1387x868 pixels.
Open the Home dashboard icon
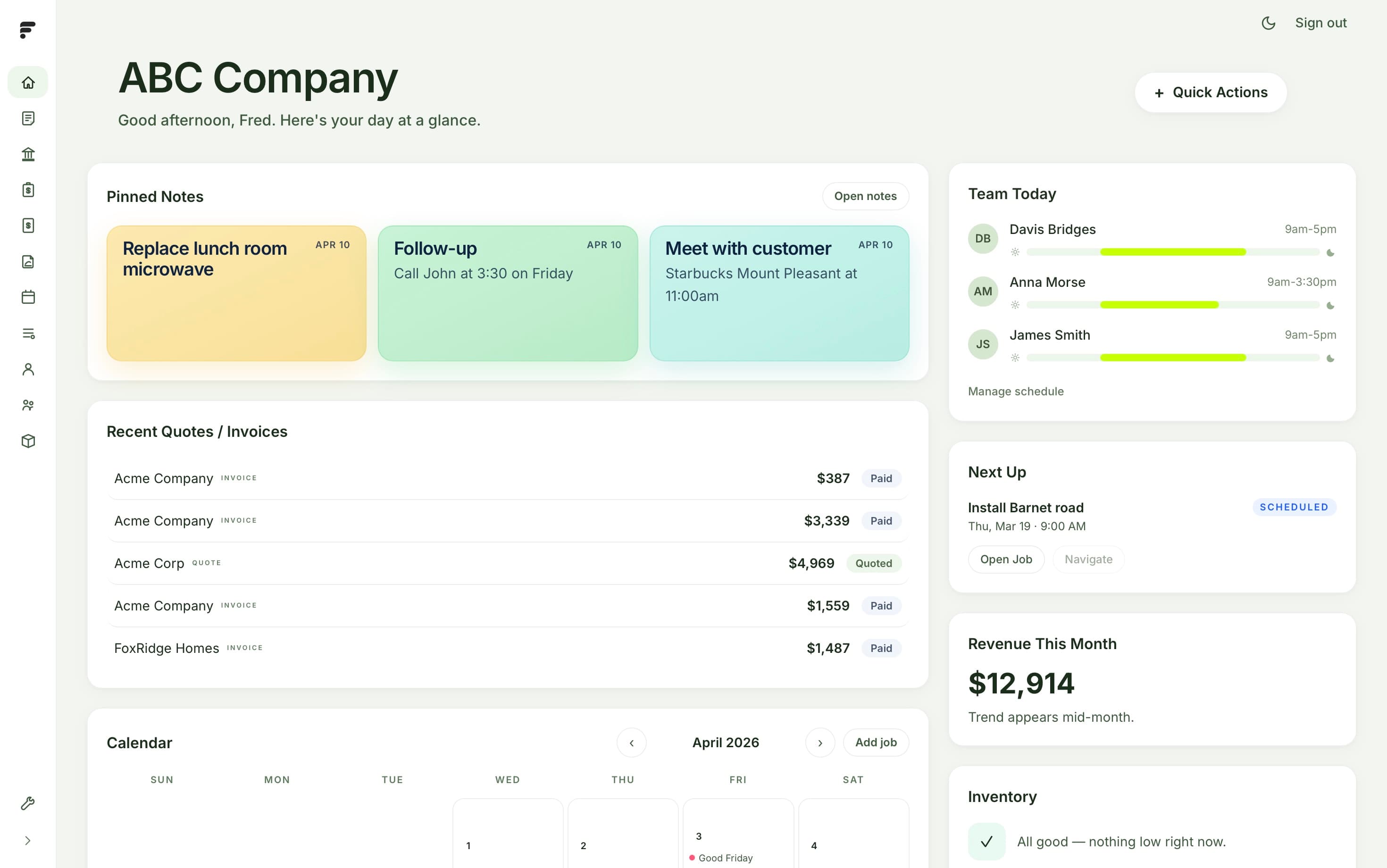[27, 82]
